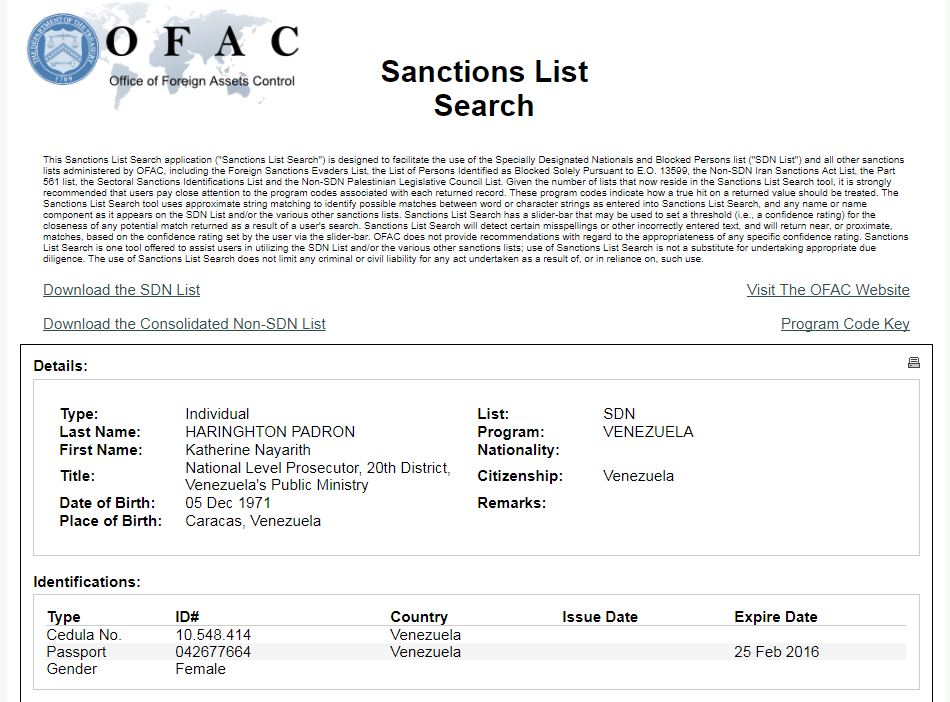Select the last name HARINGHTON PADRON value
The image size is (950, 702).
click(270, 432)
